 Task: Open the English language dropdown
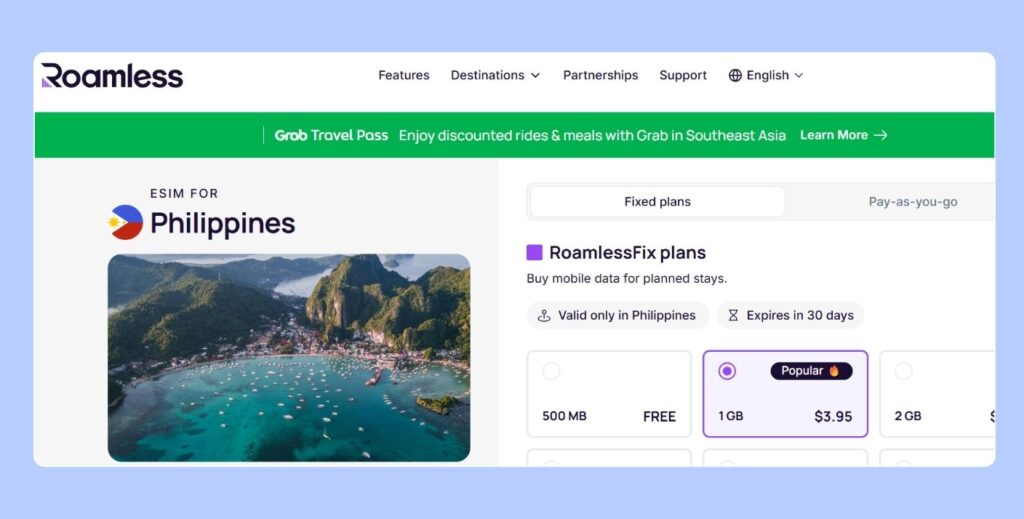[x=766, y=76]
